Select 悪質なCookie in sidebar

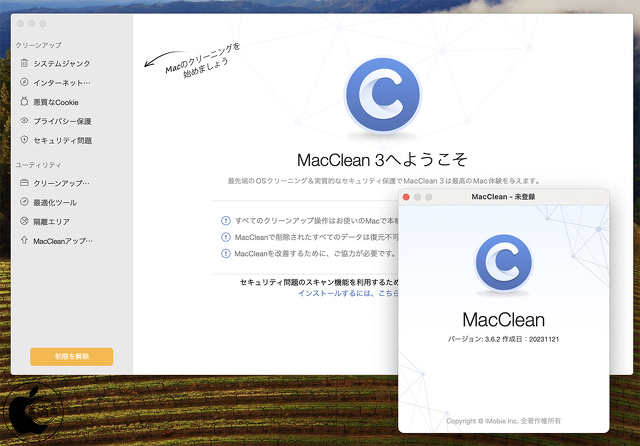tap(55, 102)
